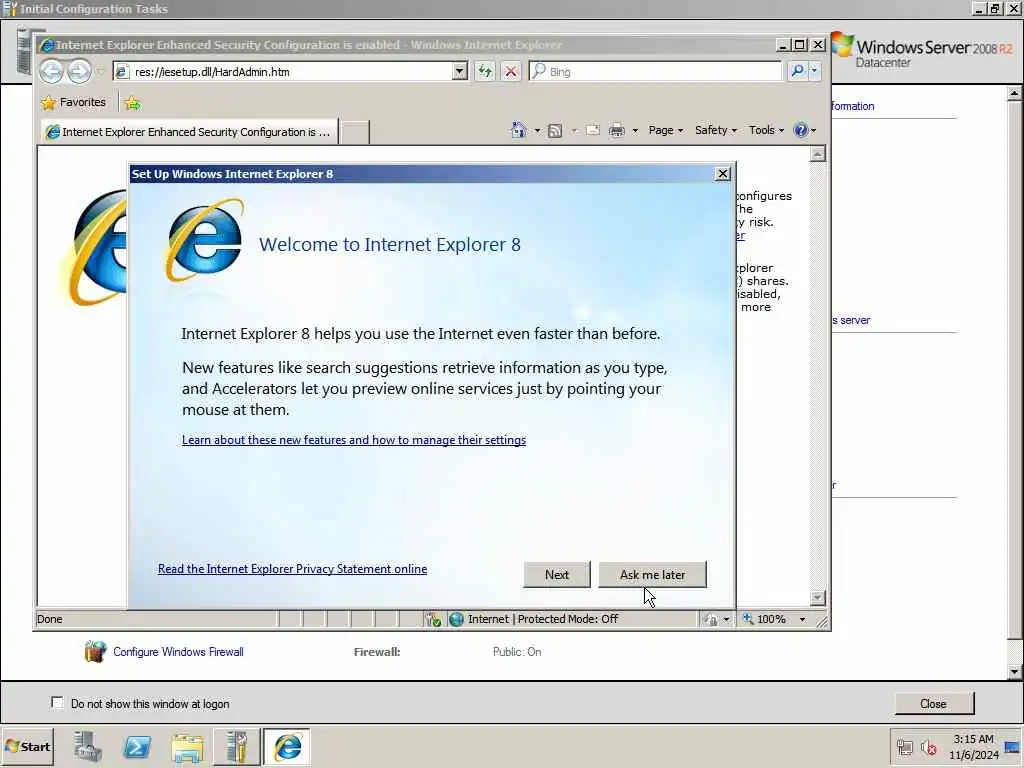Expand the Print dropdown arrow
This screenshot has height=768, width=1024.
click(635, 131)
